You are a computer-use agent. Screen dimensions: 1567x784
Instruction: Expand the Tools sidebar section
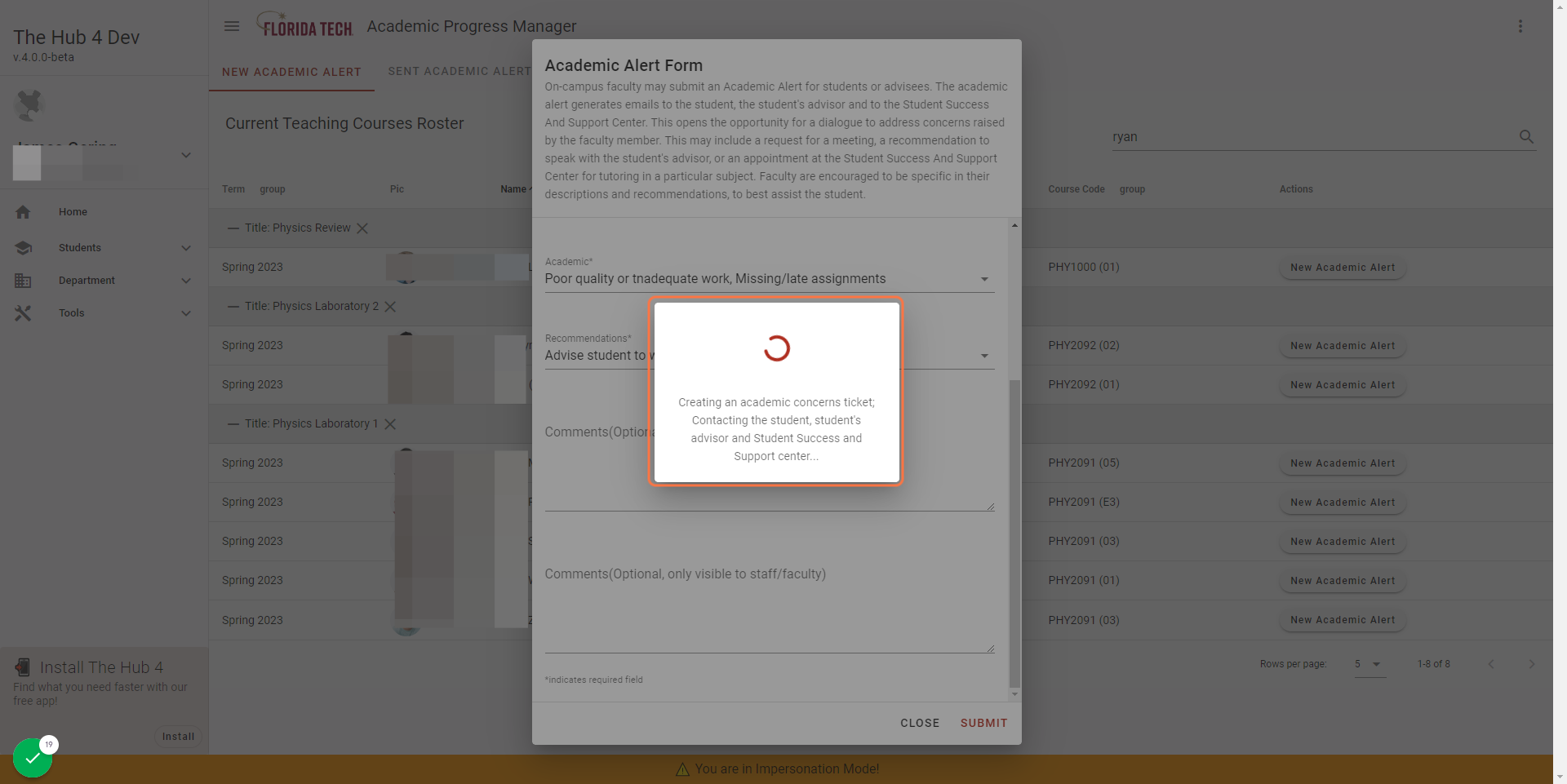click(186, 313)
